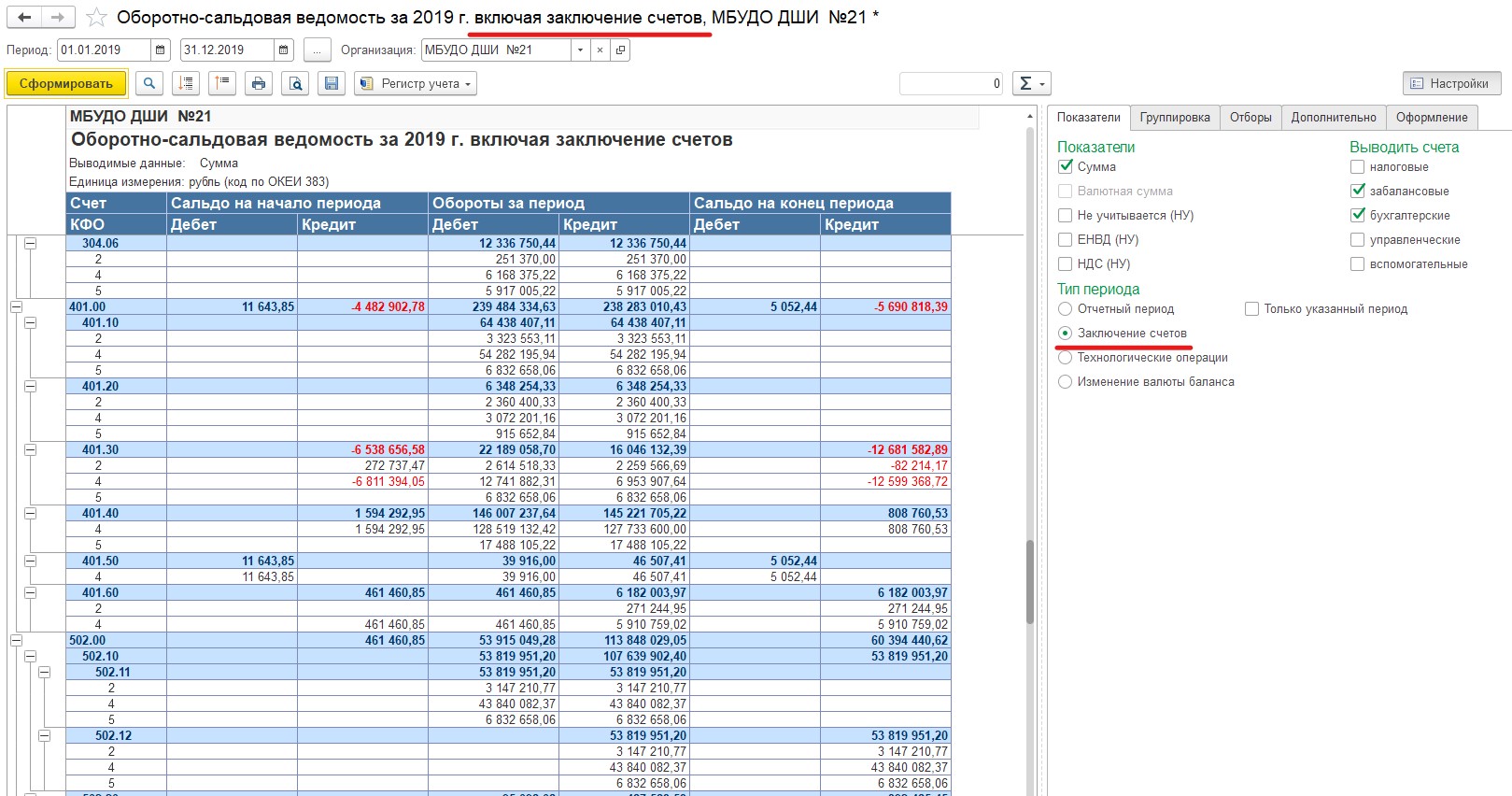Uncheck the 'забалансовые' checkbox
Screen dimensions: 1512x796
[x=1357, y=192]
